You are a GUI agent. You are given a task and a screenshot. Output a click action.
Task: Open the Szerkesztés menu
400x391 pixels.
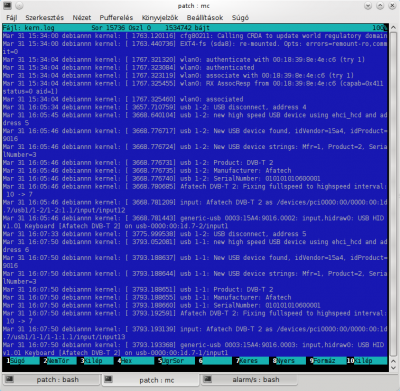tap(44, 18)
